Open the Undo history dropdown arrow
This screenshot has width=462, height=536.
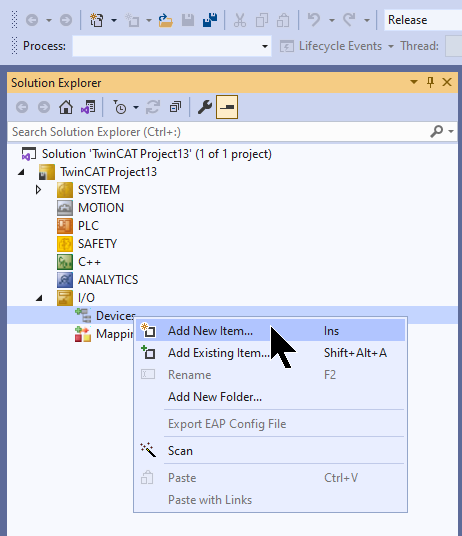[x=331, y=21]
